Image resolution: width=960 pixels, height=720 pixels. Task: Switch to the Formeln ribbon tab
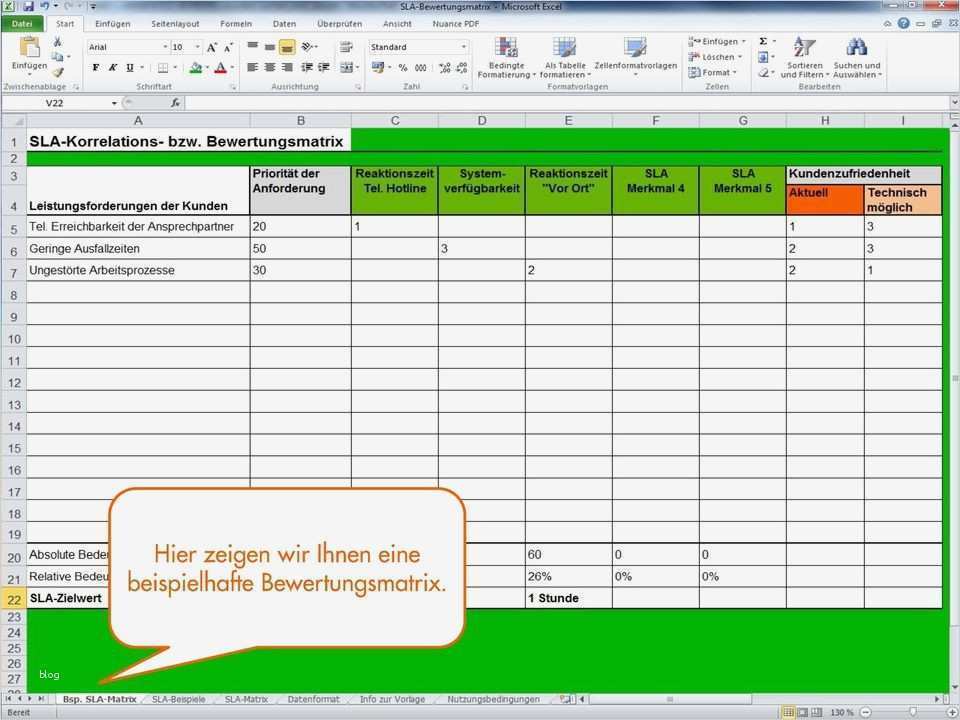(x=236, y=24)
